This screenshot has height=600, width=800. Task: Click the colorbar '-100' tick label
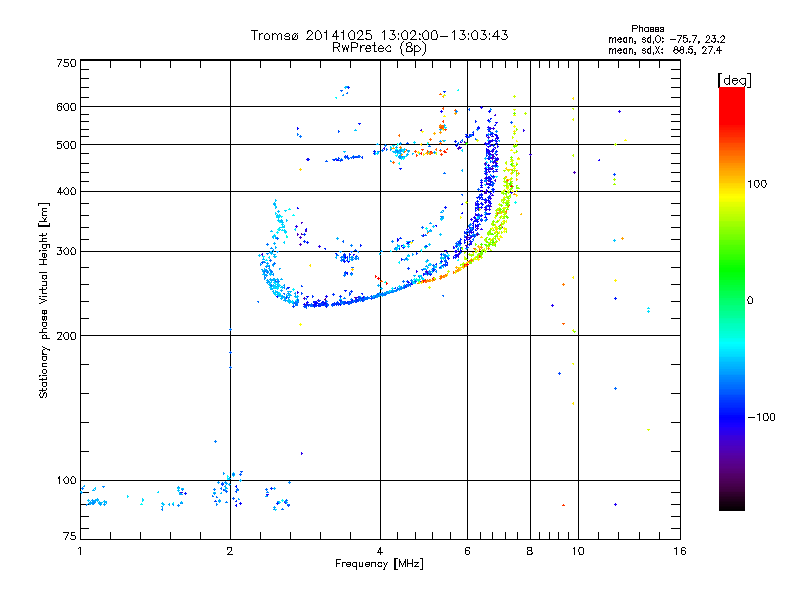761,417
